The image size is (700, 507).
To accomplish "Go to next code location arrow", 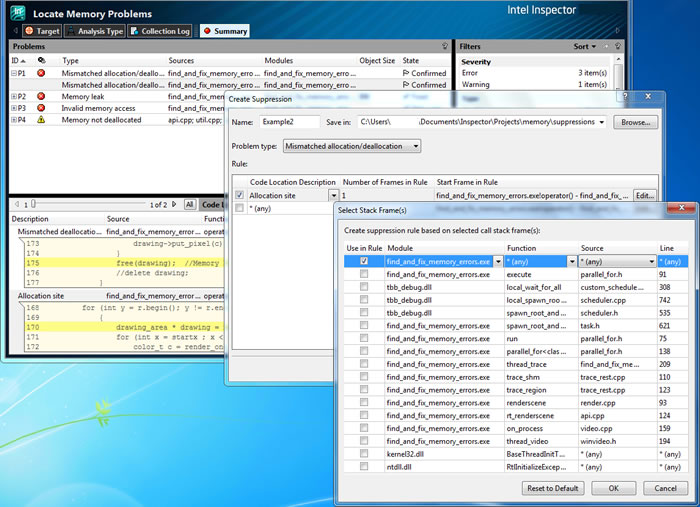I will [x=174, y=204].
